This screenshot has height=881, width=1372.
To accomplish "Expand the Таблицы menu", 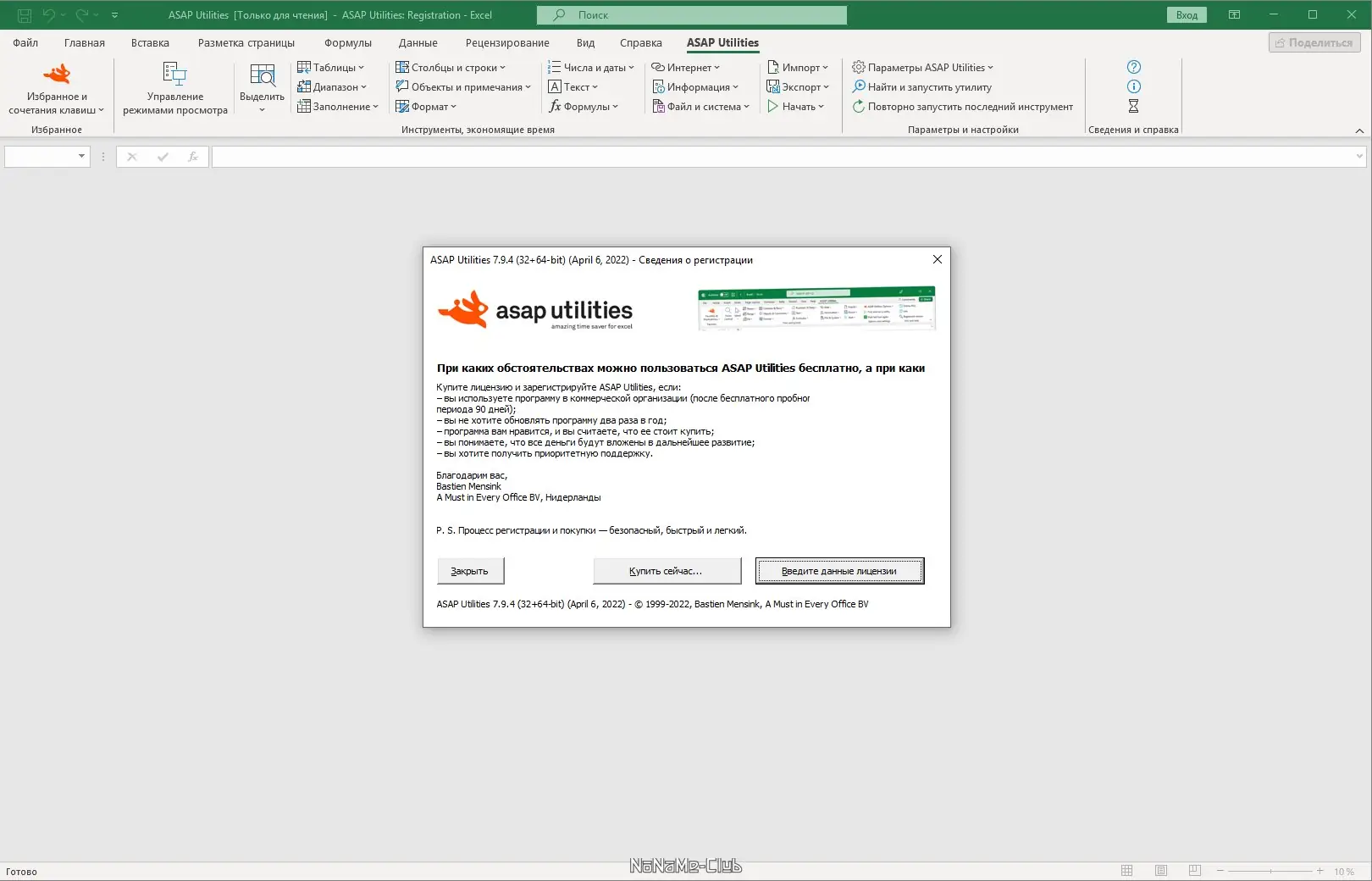I will [330, 68].
